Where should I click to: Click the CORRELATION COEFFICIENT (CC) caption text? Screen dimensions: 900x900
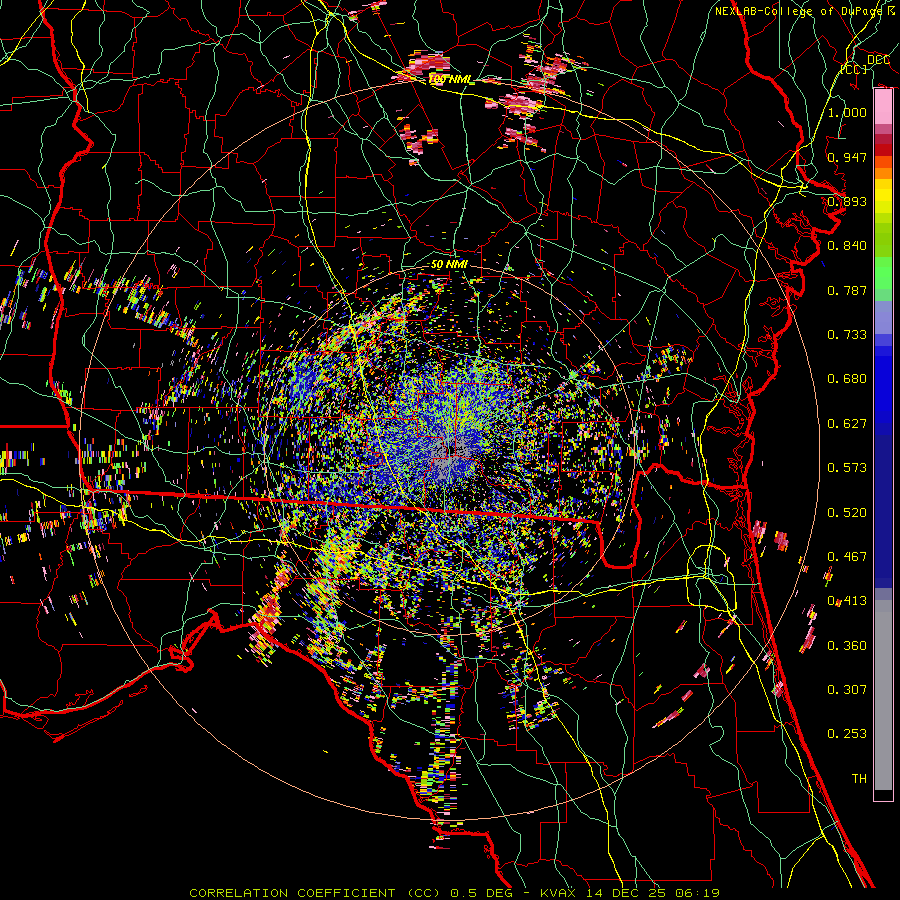tap(315, 893)
